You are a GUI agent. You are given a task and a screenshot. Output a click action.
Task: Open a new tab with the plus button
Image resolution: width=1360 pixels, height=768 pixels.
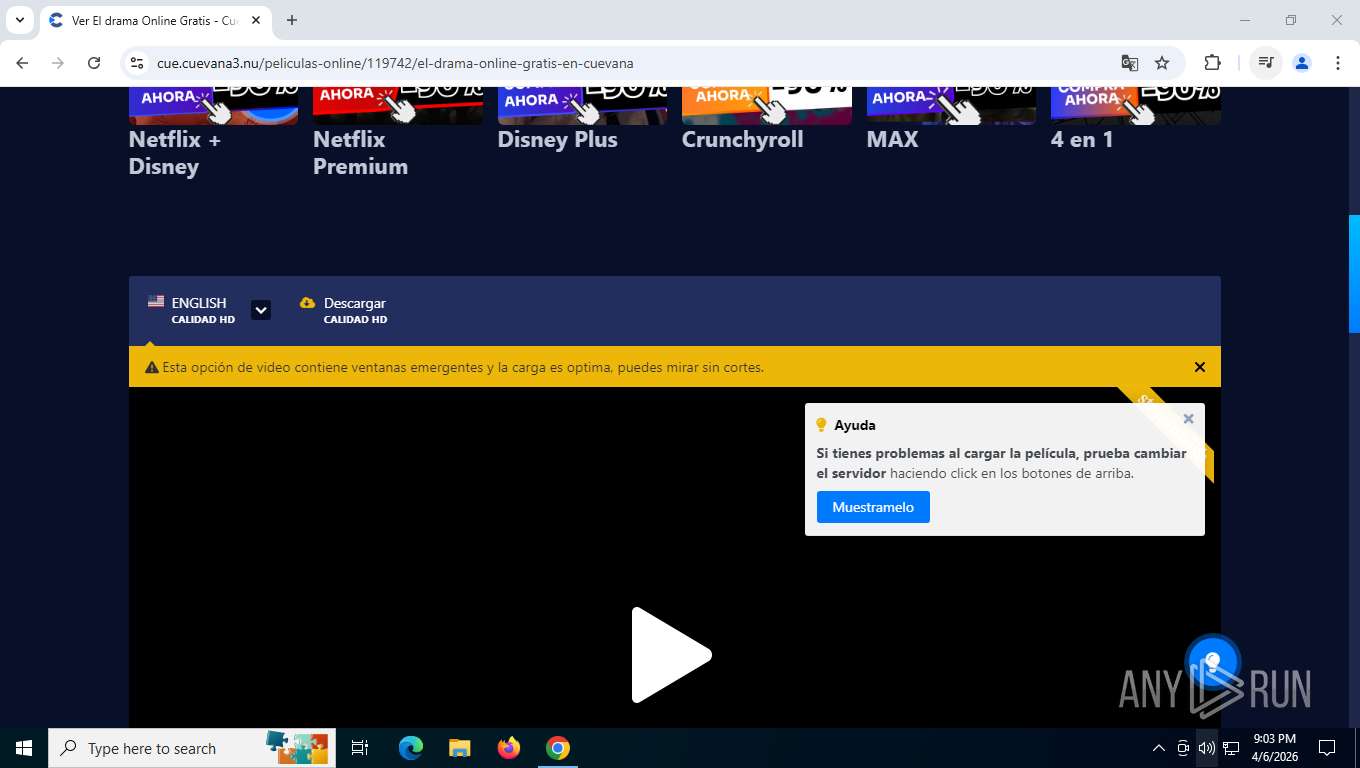coord(292,20)
